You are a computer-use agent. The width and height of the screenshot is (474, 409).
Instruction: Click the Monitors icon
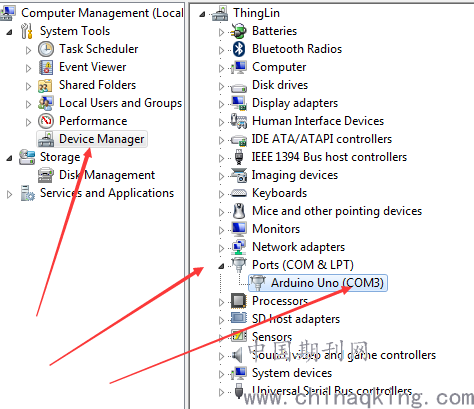click(239, 229)
